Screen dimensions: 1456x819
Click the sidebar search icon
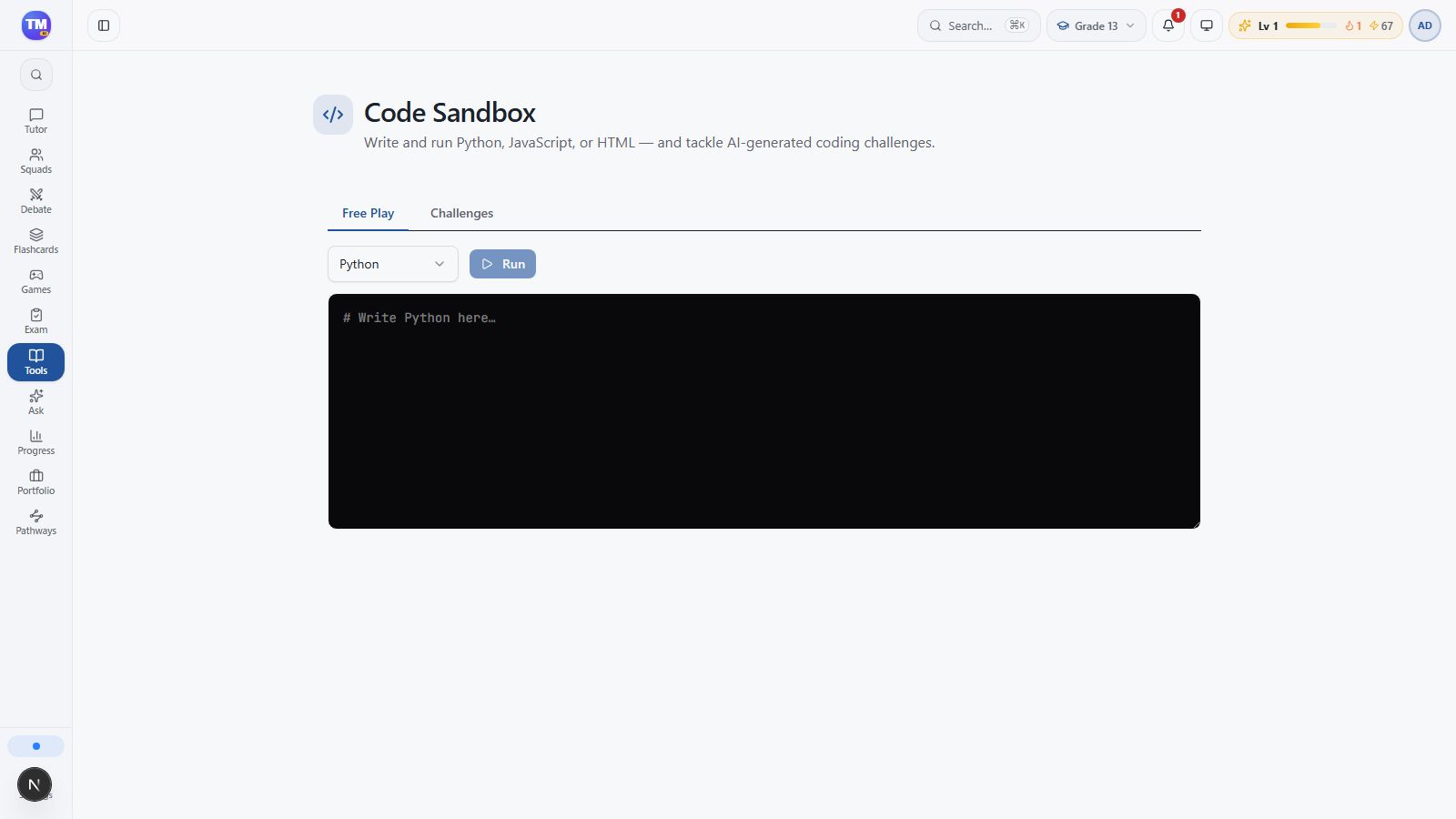36,75
